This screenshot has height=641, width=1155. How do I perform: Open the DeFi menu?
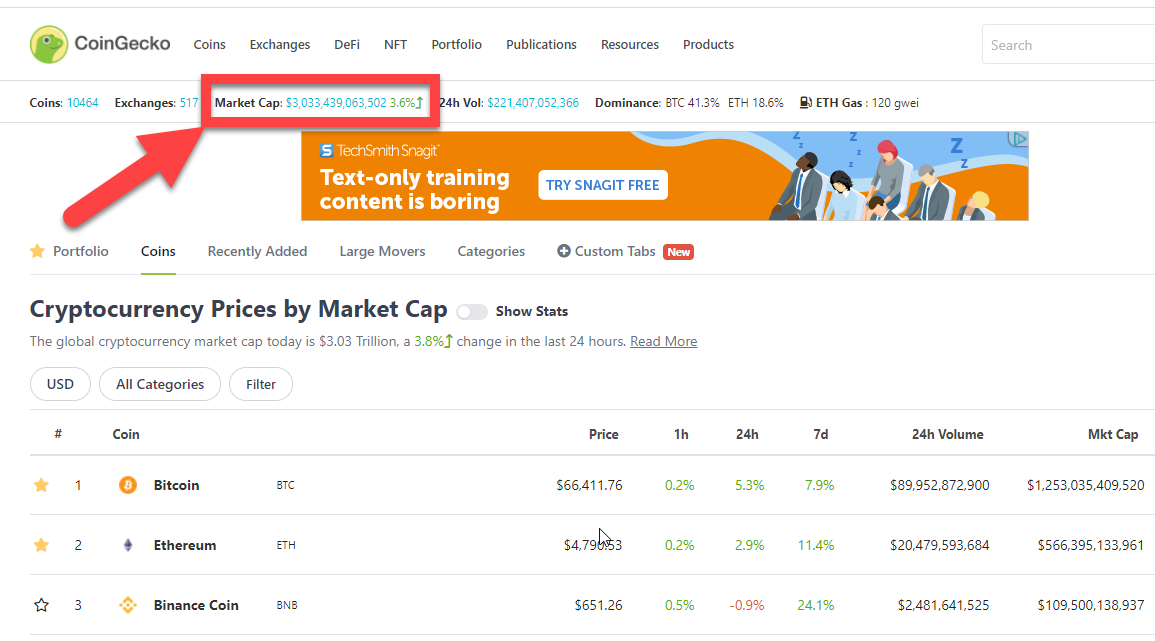pos(347,44)
